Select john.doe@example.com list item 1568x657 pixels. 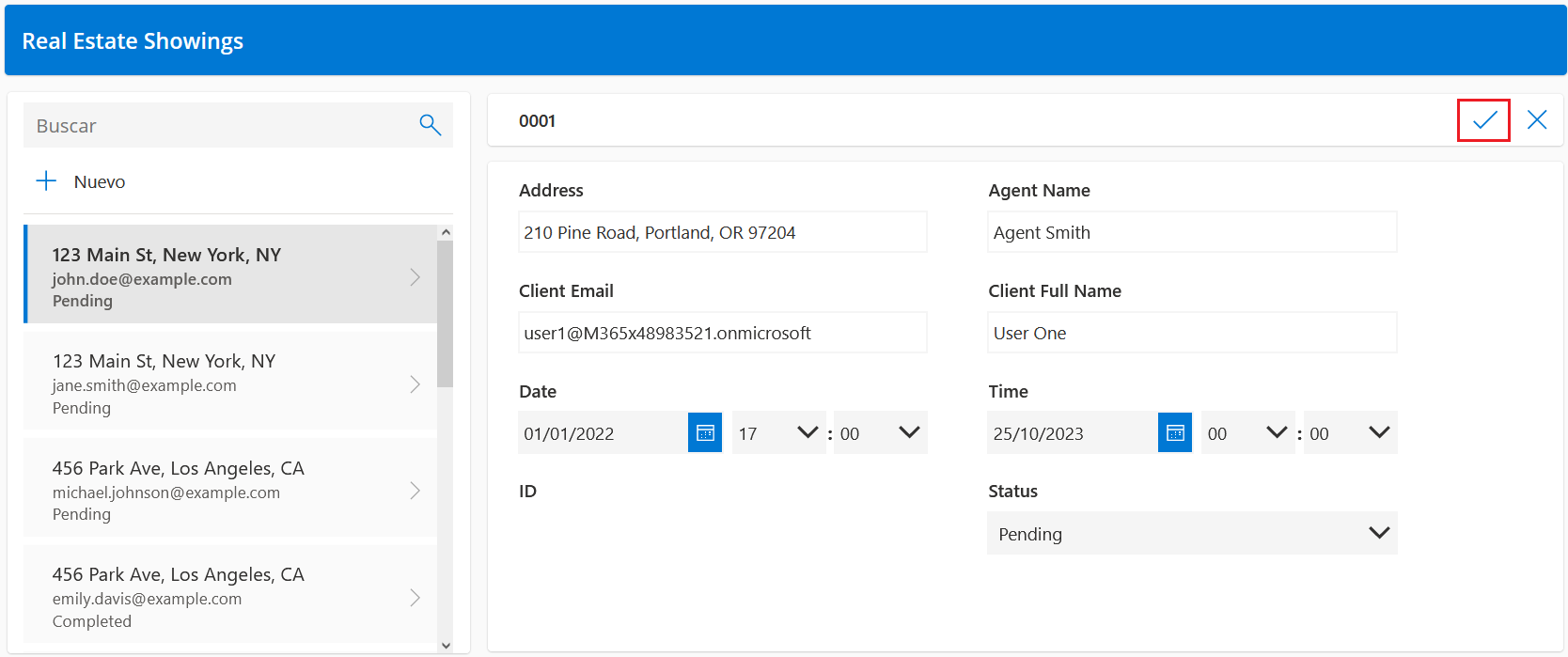[x=230, y=274]
